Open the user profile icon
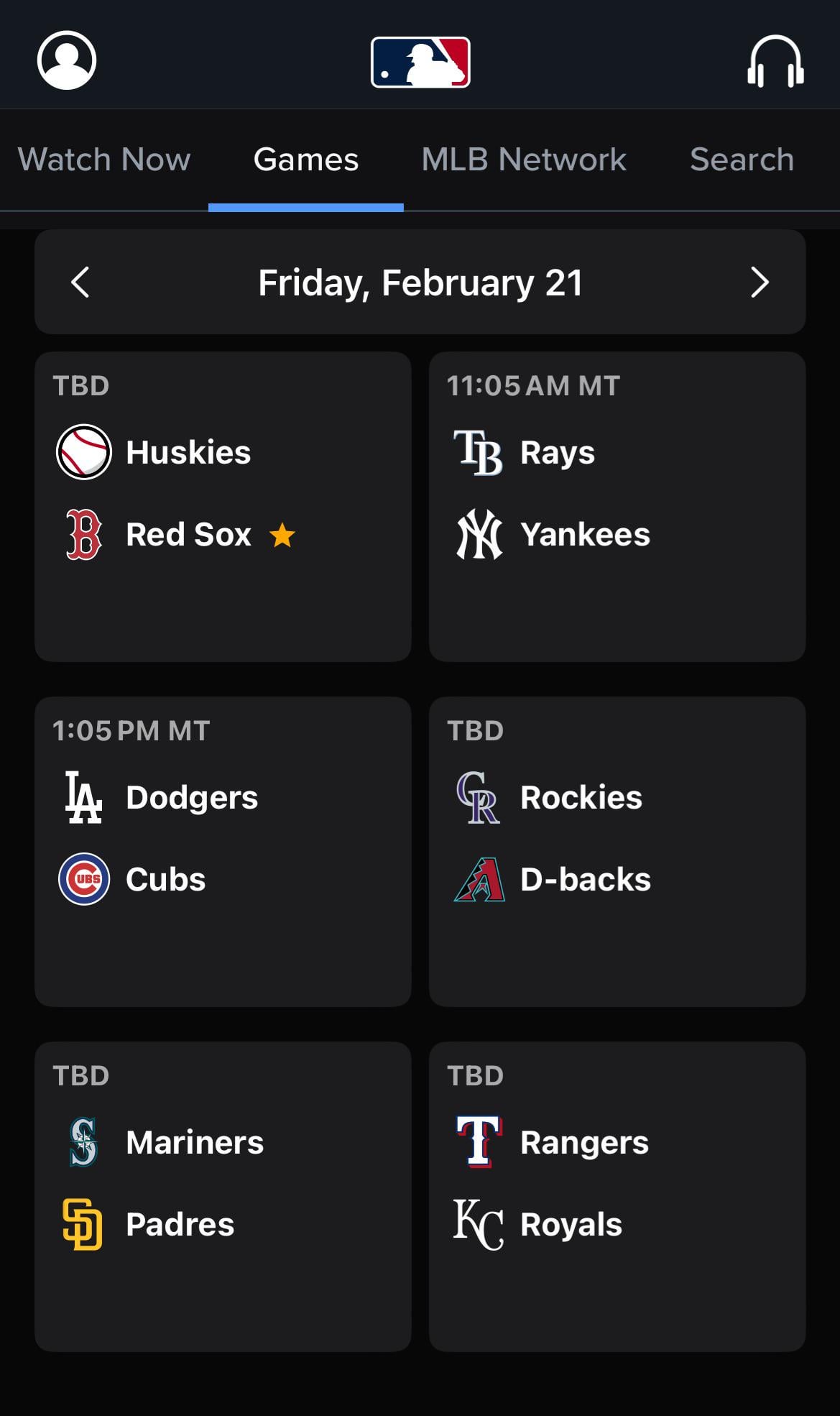 click(x=67, y=60)
